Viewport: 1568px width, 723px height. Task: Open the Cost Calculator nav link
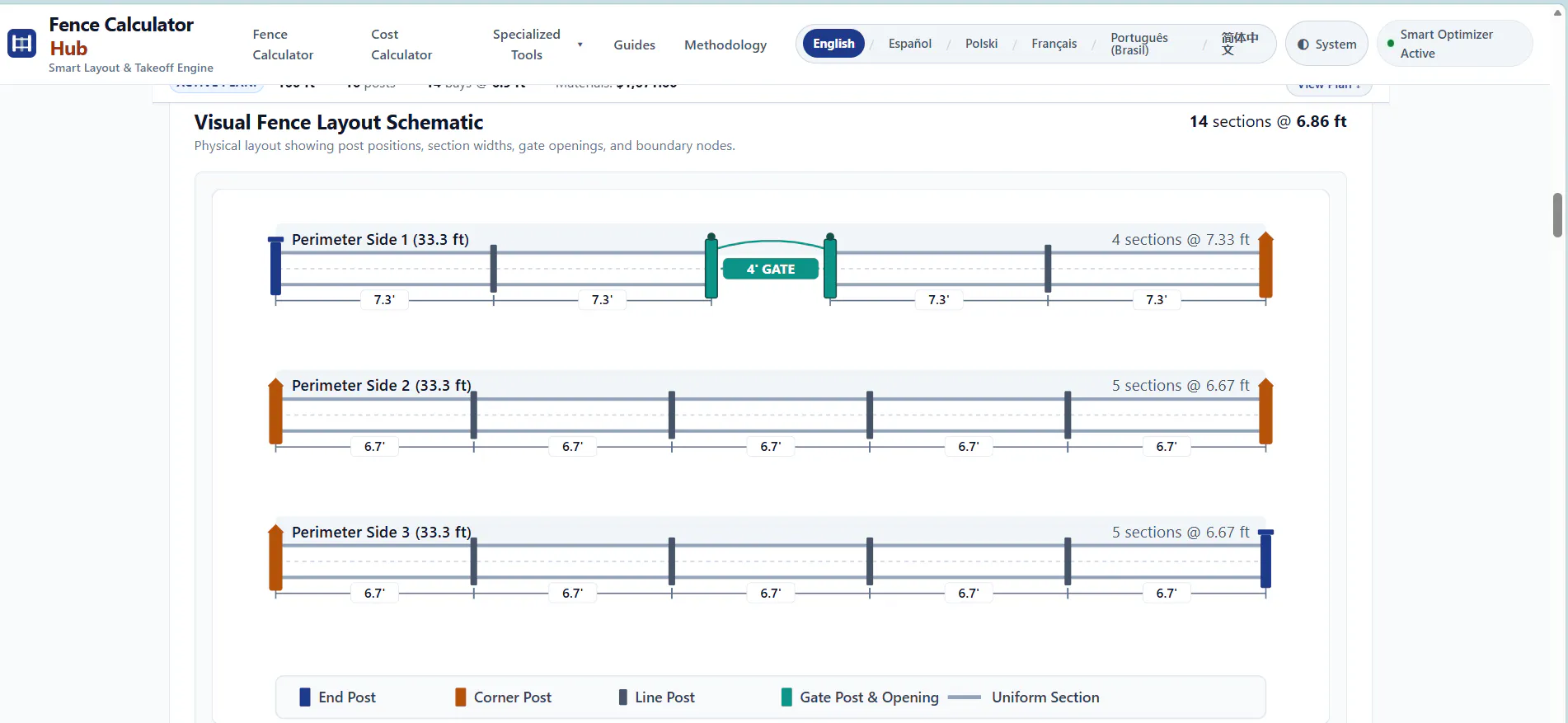coord(401,45)
